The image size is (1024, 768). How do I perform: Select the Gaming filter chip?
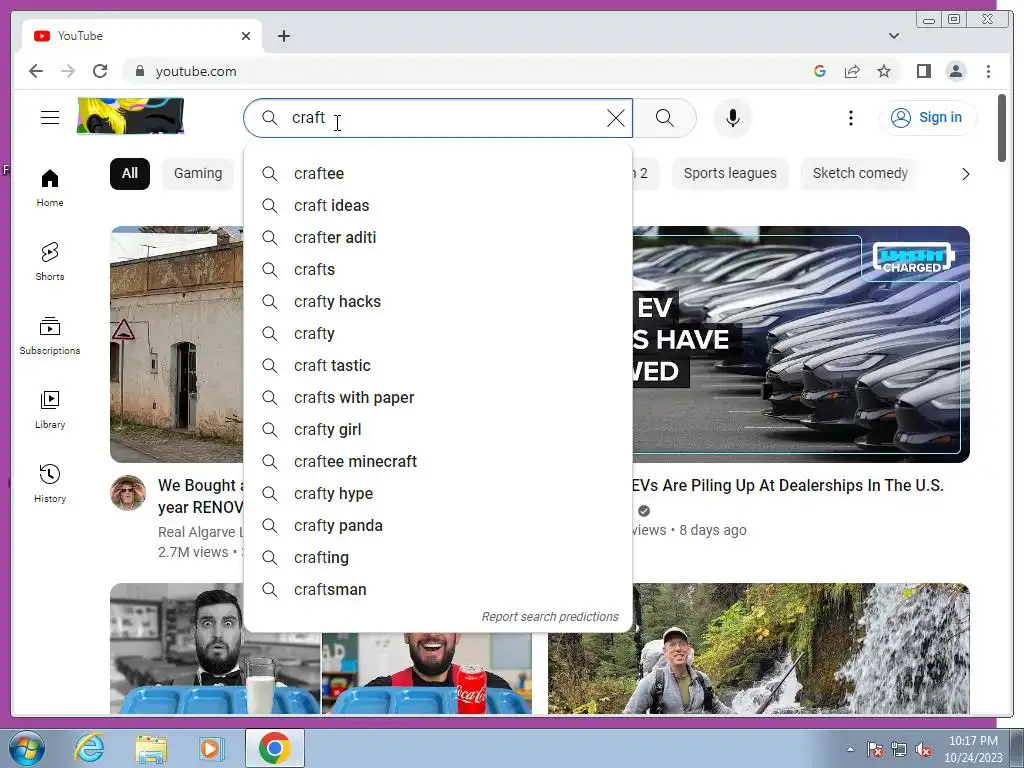coord(198,173)
